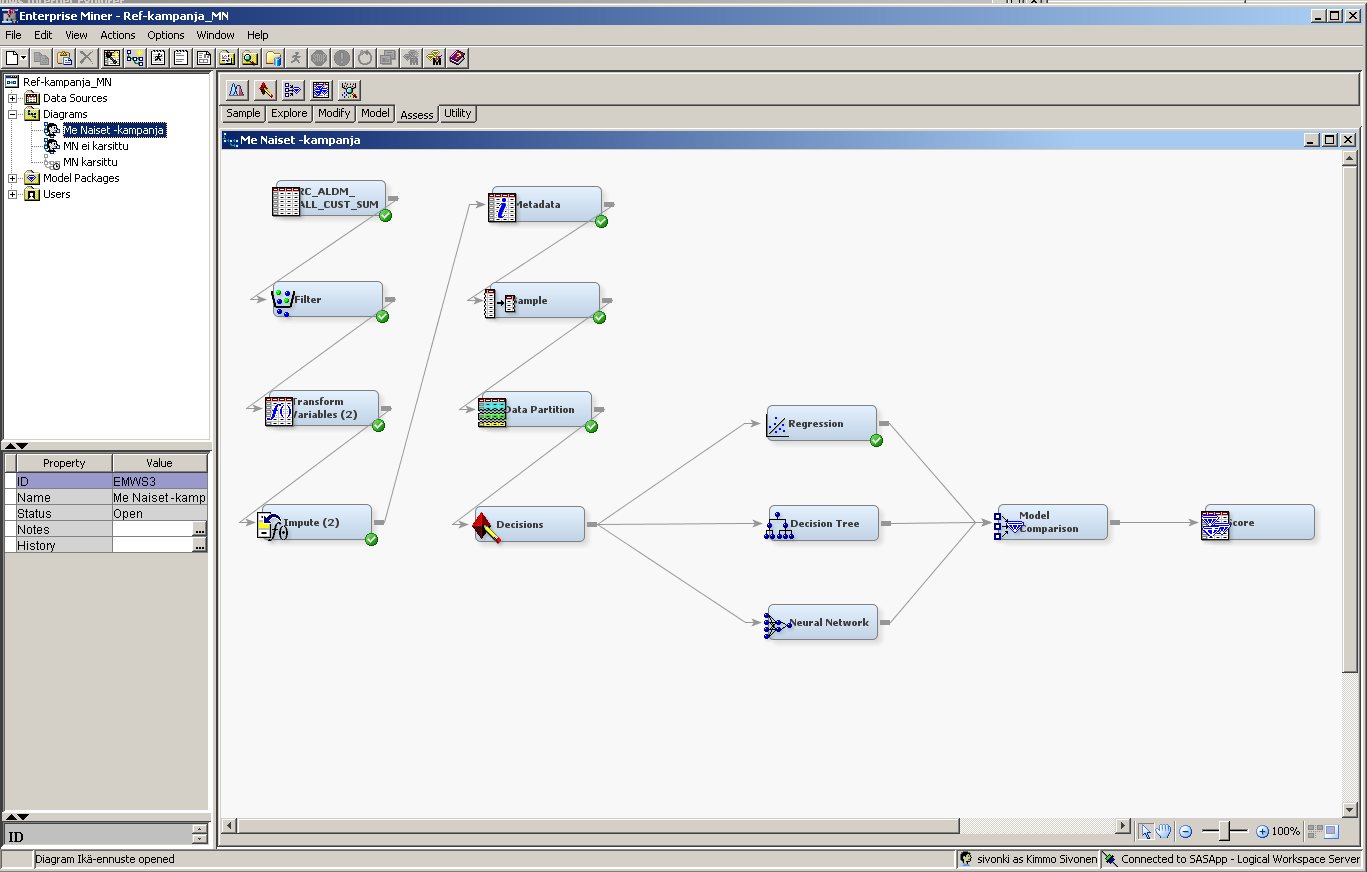
Task: Select the Score node in diagram
Action: [1257, 522]
